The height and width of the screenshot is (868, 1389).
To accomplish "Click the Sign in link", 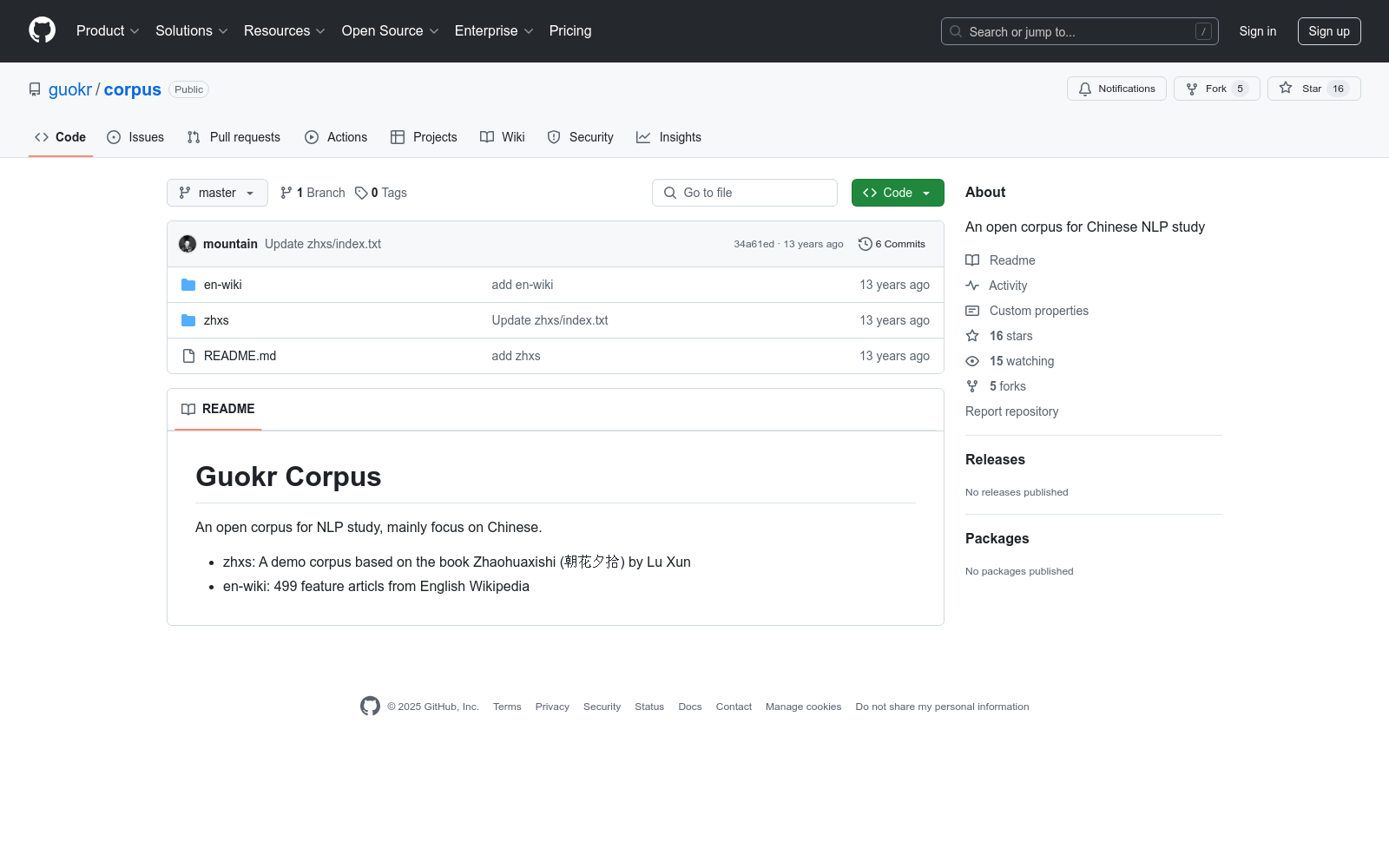I will (x=1258, y=31).
